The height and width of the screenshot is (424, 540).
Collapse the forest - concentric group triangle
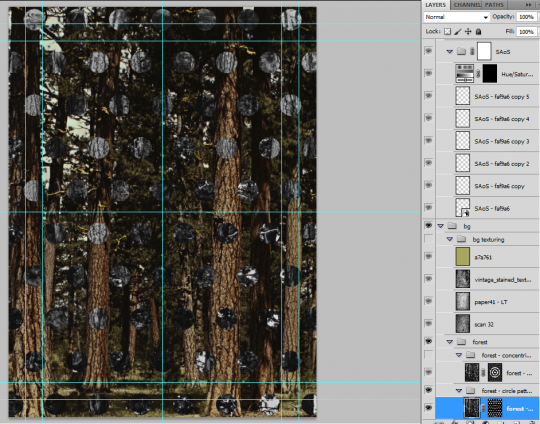pyautogui.click(x=459, y=355)
